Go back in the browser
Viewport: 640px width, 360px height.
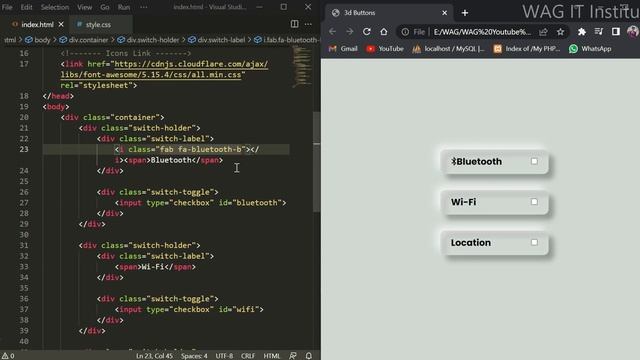332,31
